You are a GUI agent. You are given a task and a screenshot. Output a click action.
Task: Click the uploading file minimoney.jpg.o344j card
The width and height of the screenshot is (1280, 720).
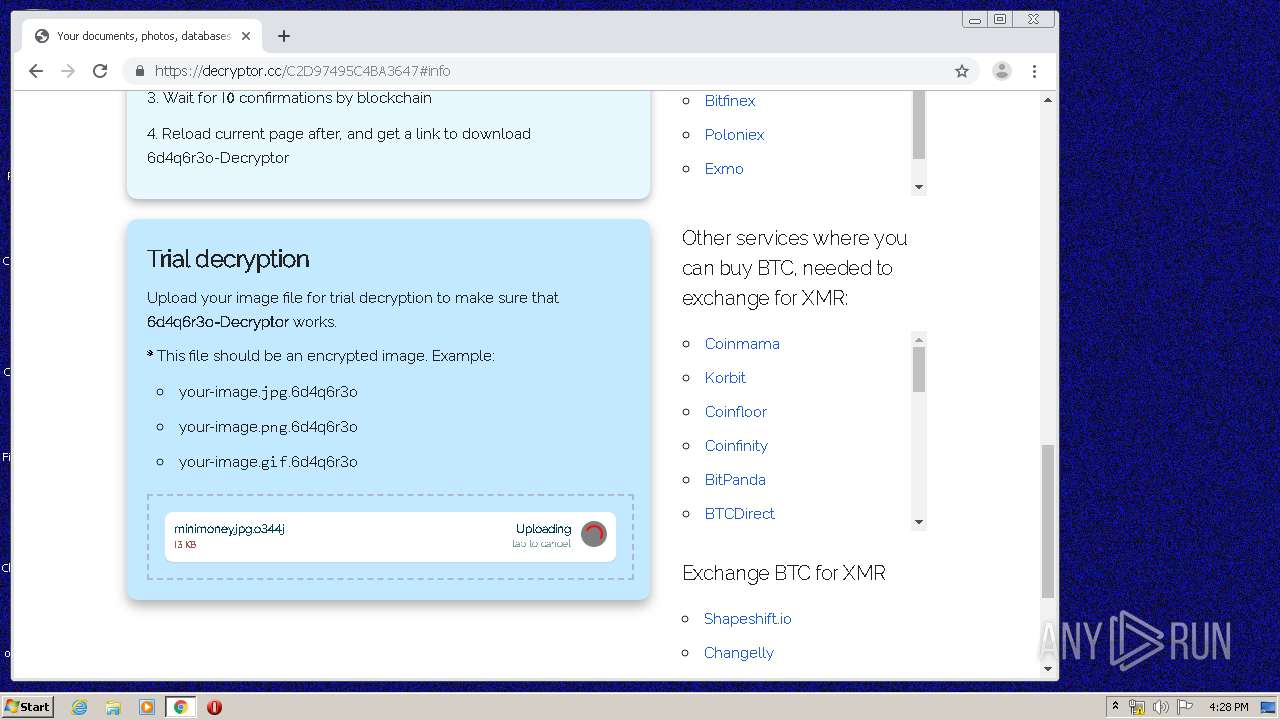click(x=390, y=537)
